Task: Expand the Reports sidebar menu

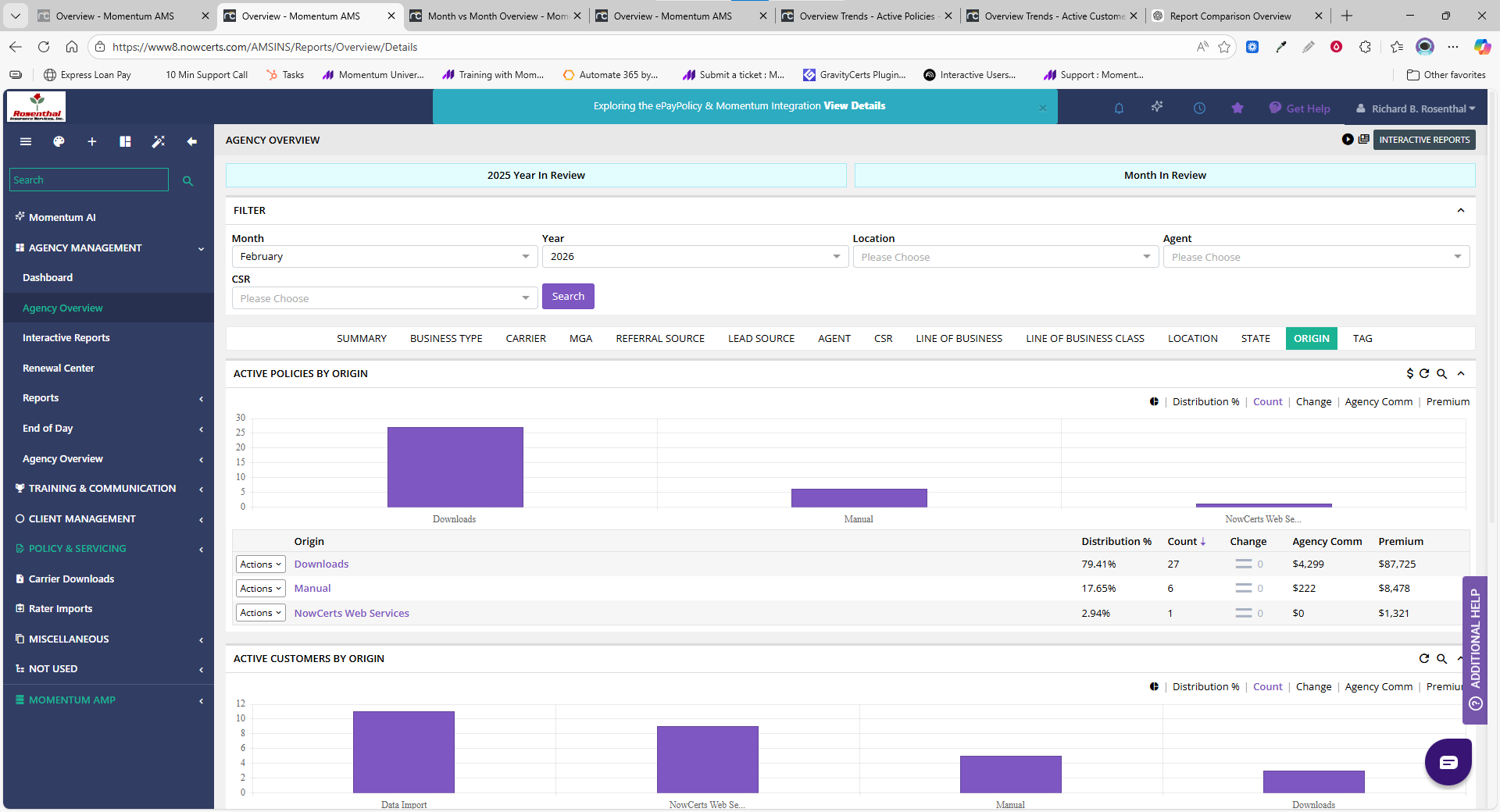Action: pos(109,398)
